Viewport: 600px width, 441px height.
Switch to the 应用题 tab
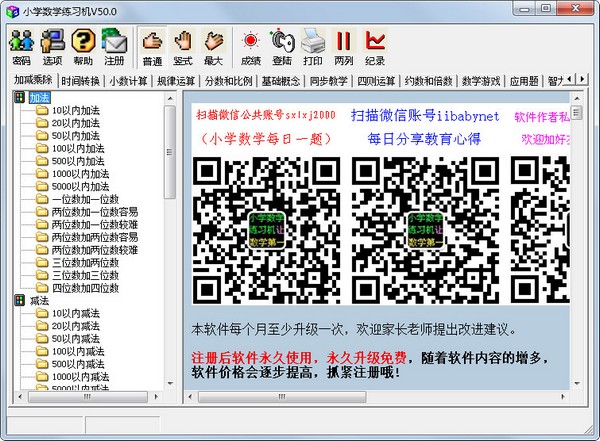coord(524,81)
